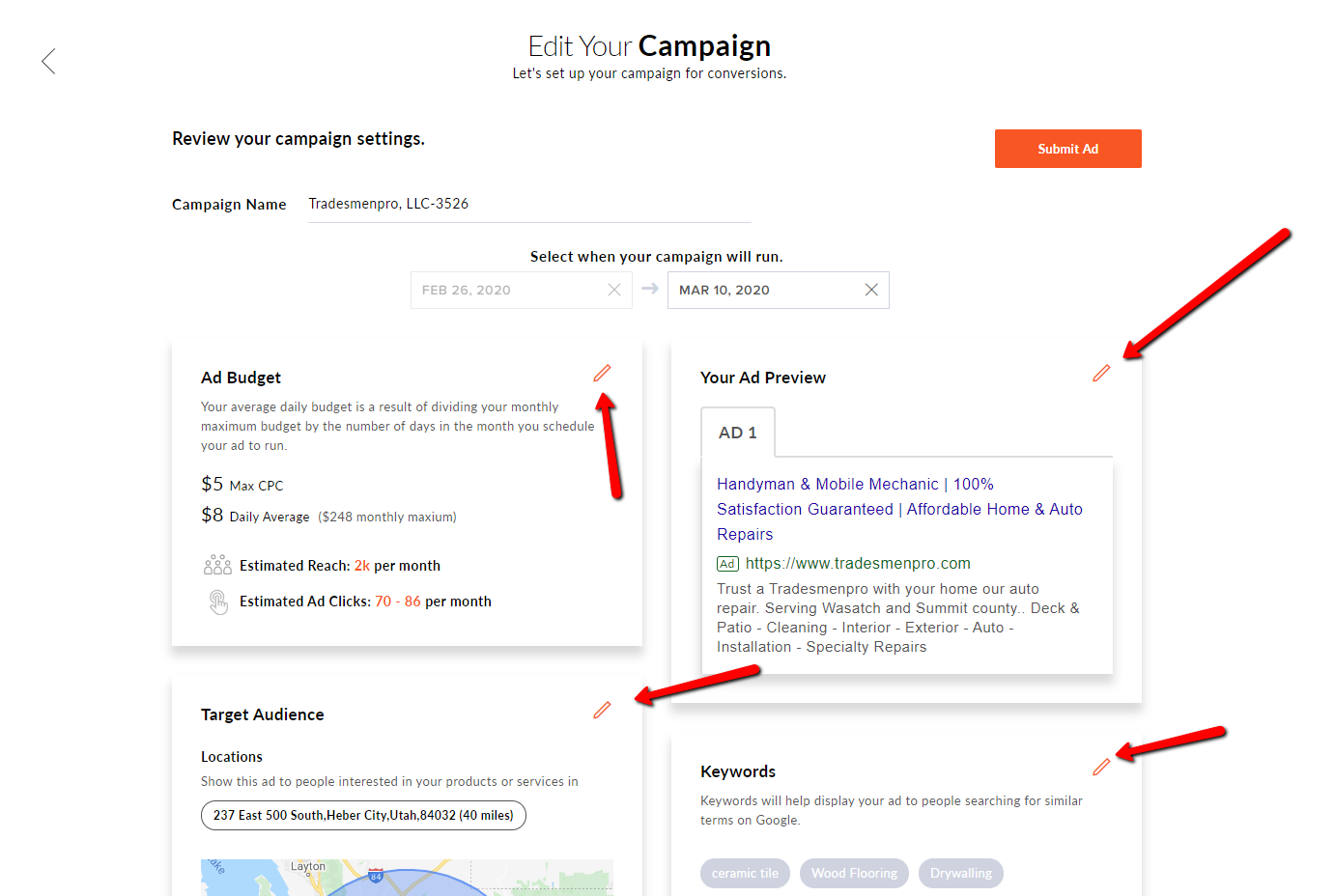1335x896 pixels.
Task: Edit the Ad Budget with pencil icon
Action: [602, 373]
